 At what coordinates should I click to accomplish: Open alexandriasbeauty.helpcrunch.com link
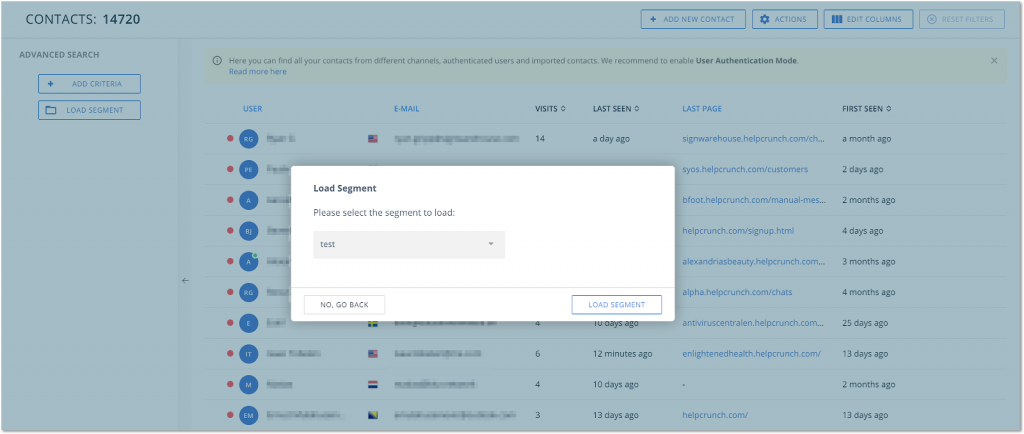(754, 262)
